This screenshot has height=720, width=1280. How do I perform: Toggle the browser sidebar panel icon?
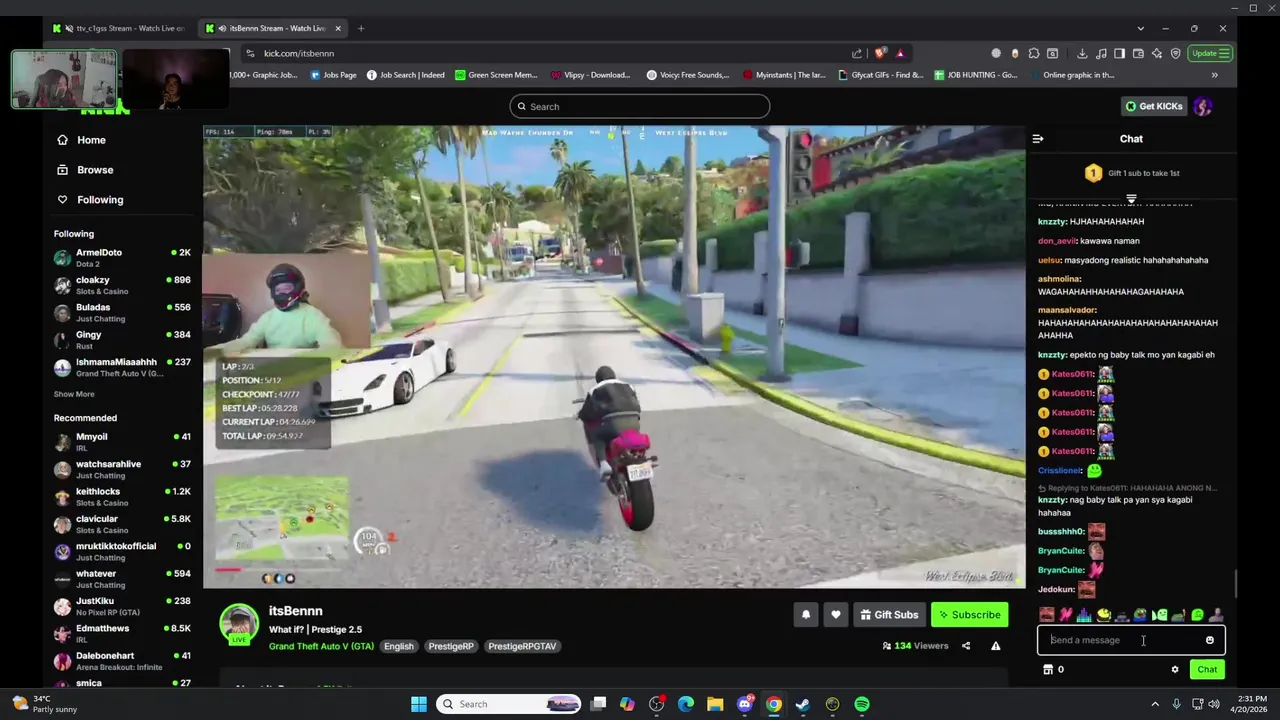pyautogui.click(x=1120, y=53)
